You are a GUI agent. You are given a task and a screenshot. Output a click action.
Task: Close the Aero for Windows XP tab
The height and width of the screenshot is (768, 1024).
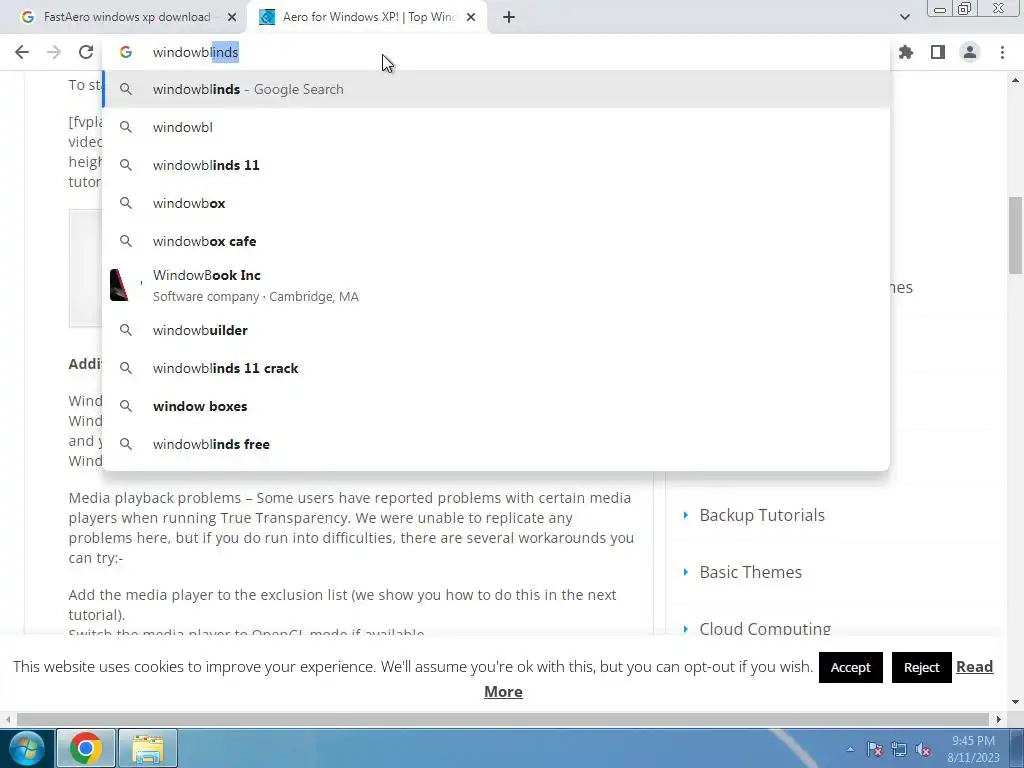point(471,18)
